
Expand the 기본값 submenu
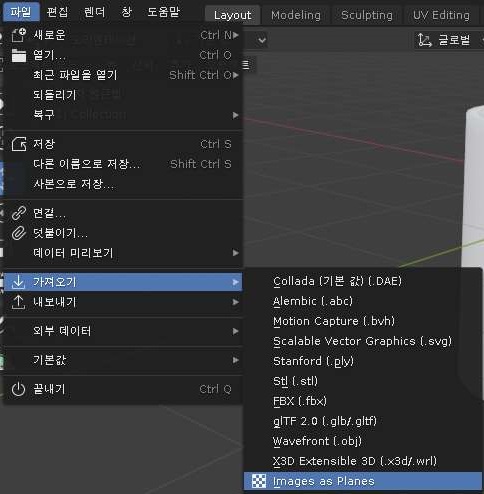pyautogui.click(x=123, y=360)
